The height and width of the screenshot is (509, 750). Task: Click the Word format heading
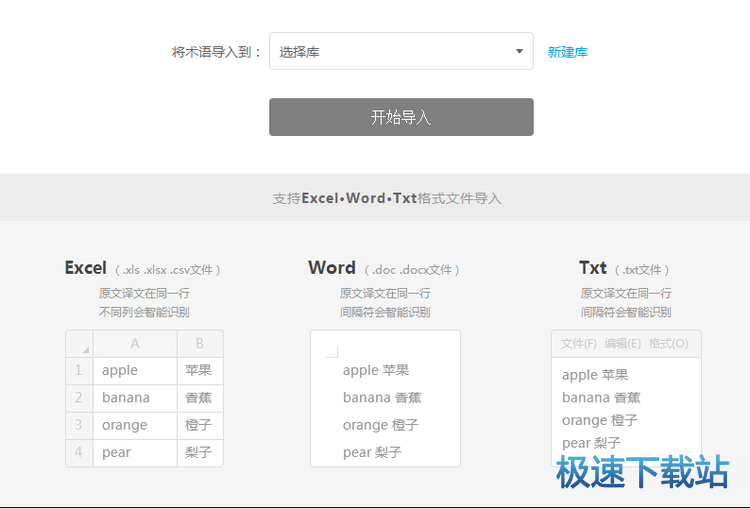click(x=332, y=268)
